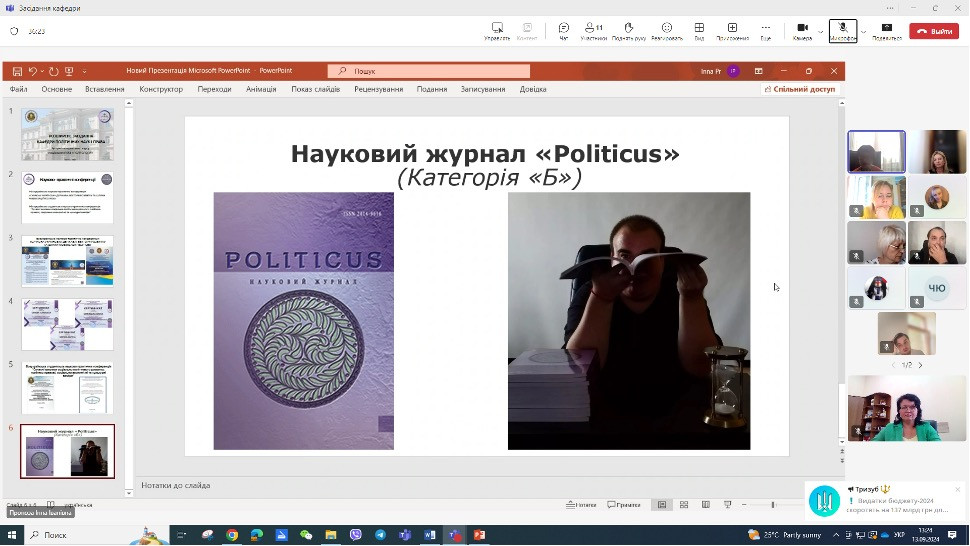Leave the meeting with Выйти button

click(934, 31)
